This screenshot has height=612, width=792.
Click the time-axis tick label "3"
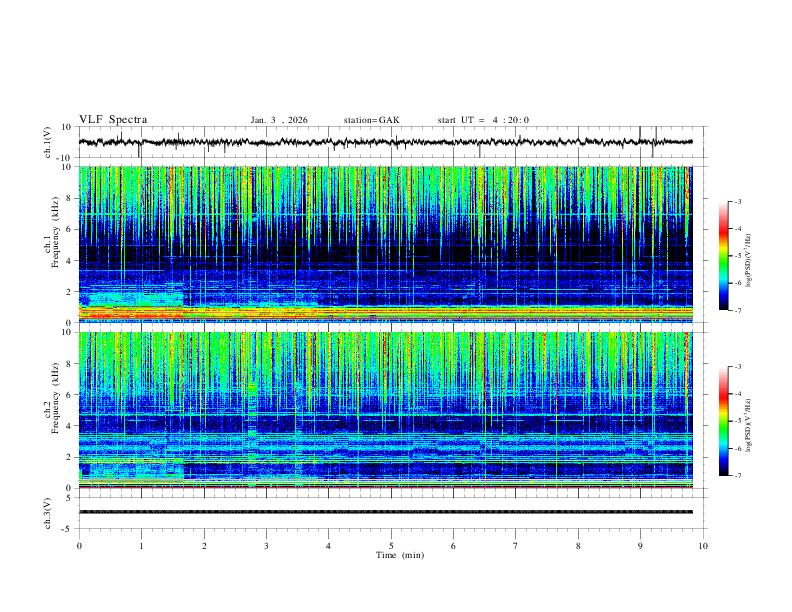click(x=266, y=546)
